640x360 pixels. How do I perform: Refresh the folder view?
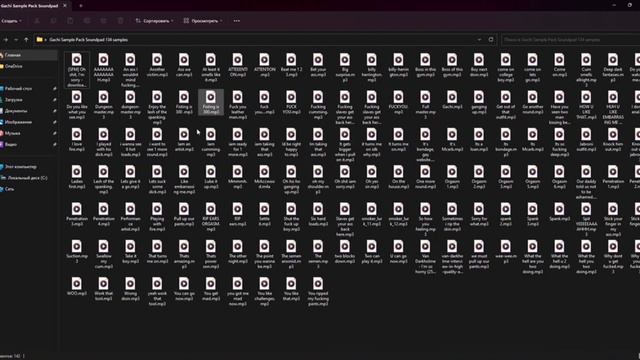[x=491, y=40]
